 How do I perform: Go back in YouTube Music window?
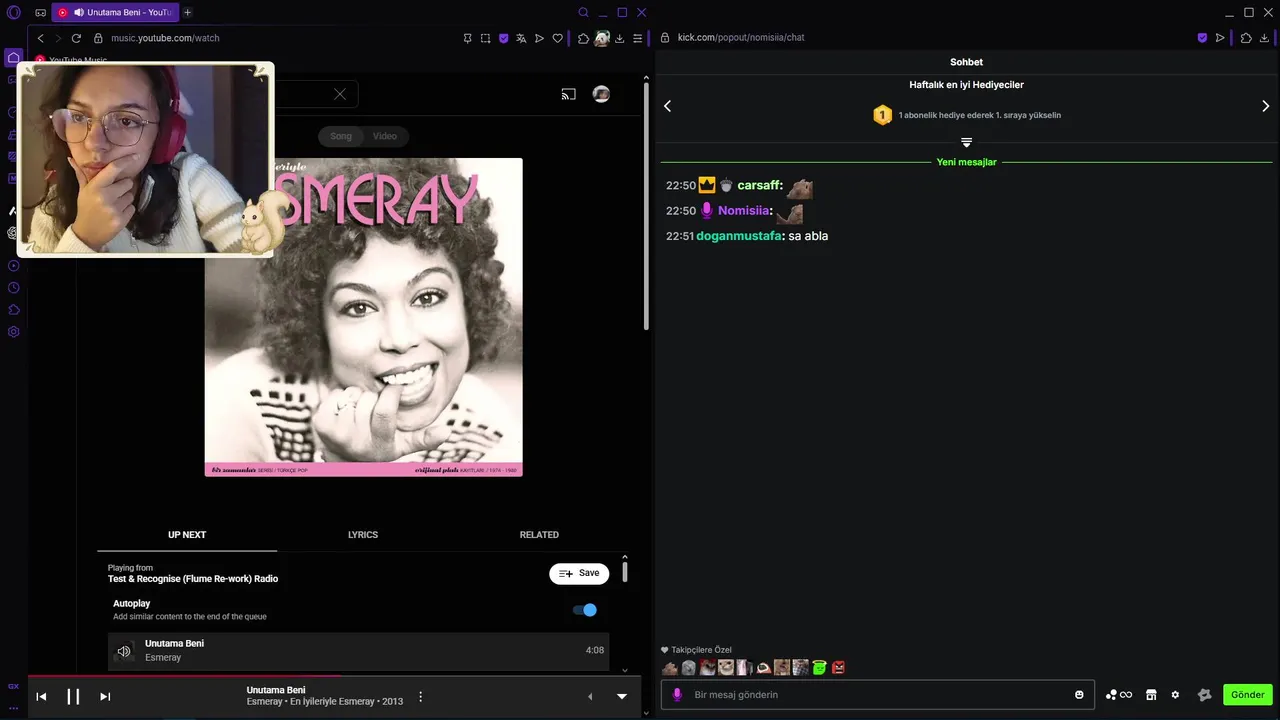click(x=40, y=38)
